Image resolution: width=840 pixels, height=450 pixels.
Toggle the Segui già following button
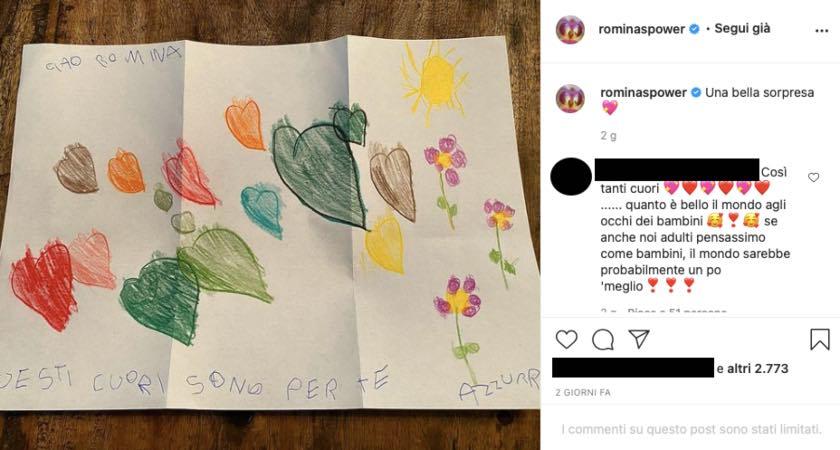click(x=742, y=28)
